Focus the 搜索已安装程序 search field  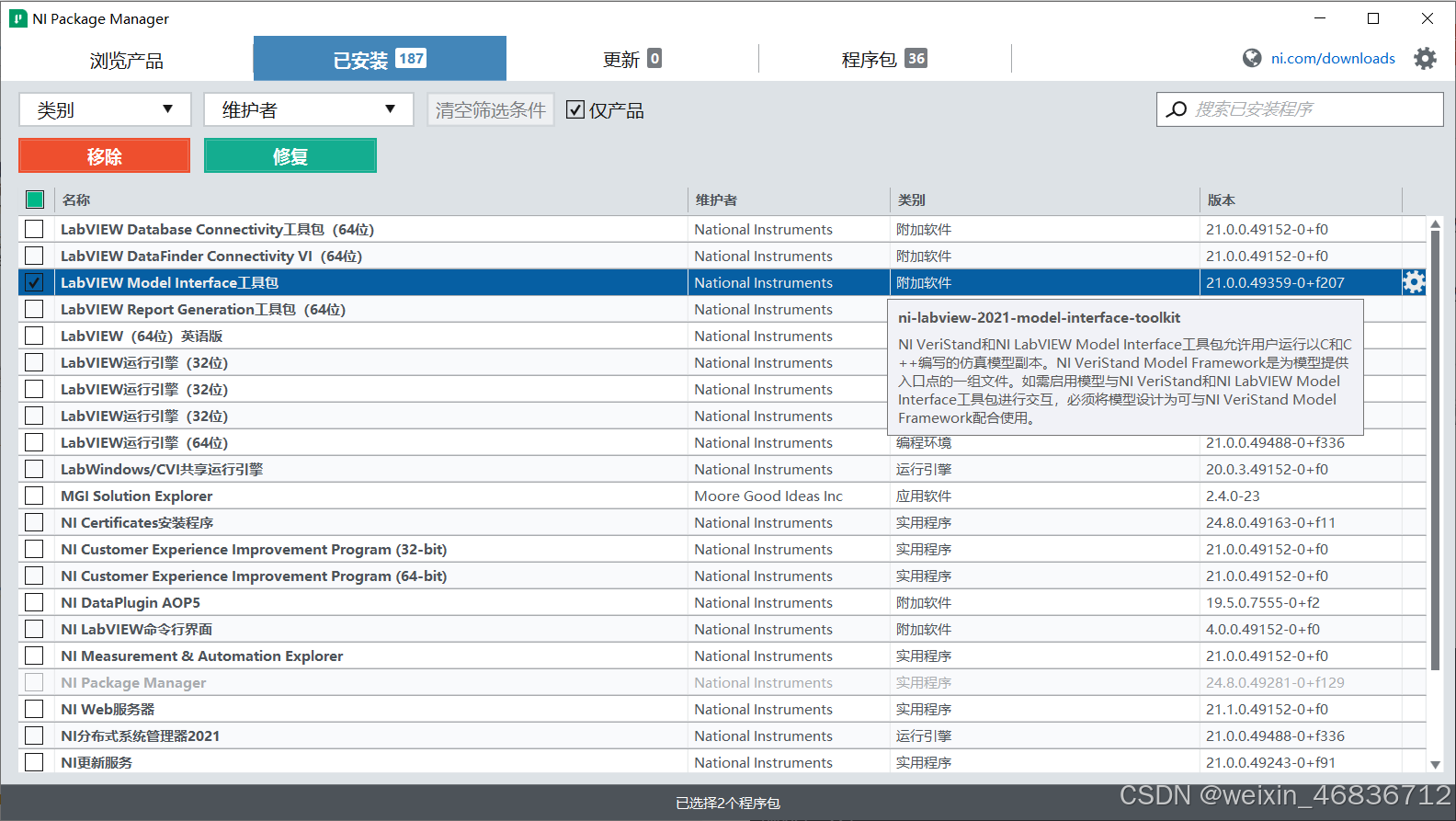(1300, 109)
